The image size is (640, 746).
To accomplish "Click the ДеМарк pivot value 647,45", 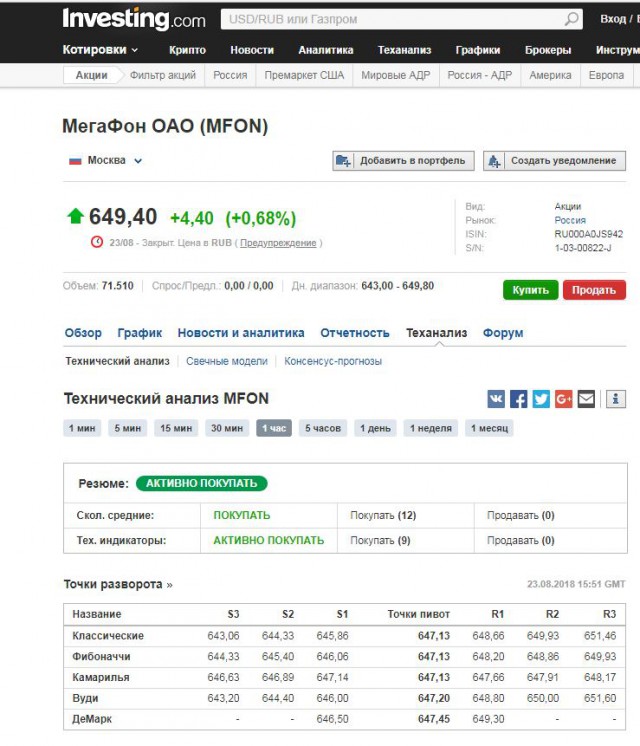I will 434,719.
